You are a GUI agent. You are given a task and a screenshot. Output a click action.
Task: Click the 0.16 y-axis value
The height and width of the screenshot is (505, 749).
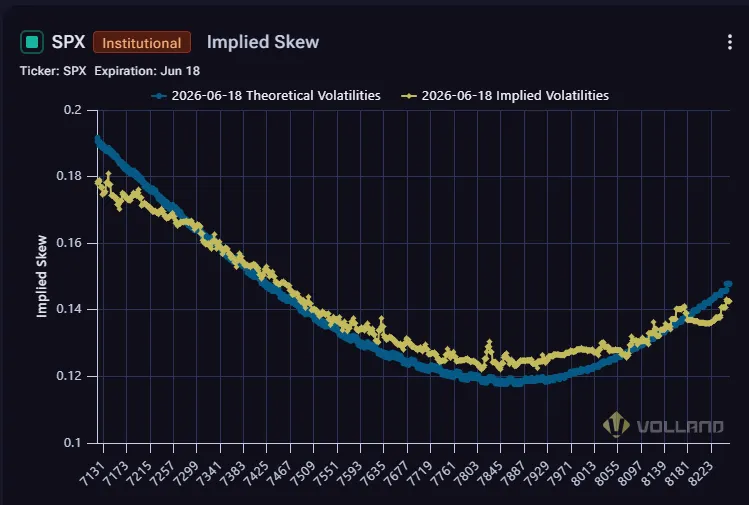coord(69,243)
